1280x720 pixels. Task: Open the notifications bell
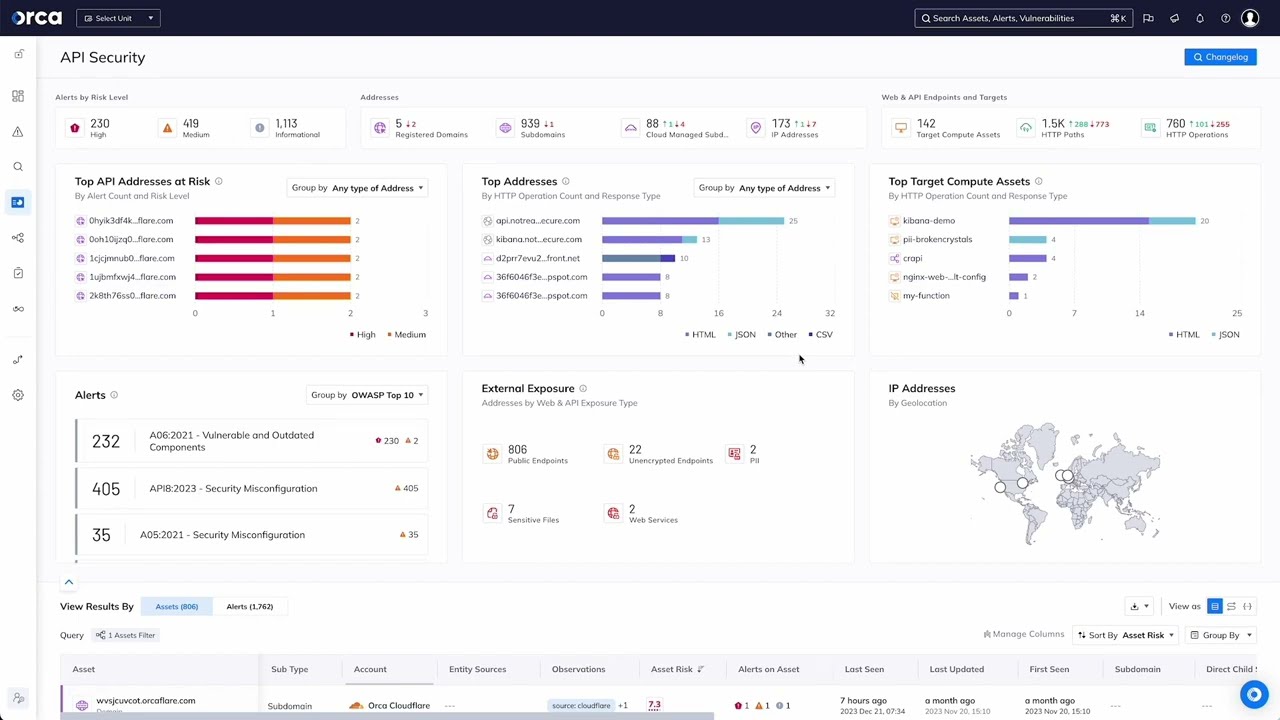[1200, 18]
